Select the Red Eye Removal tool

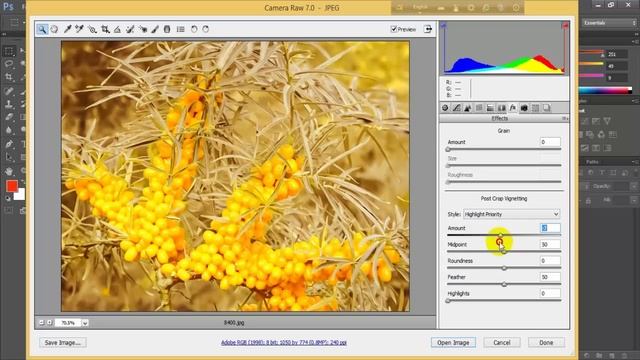(x=142, y=29)
